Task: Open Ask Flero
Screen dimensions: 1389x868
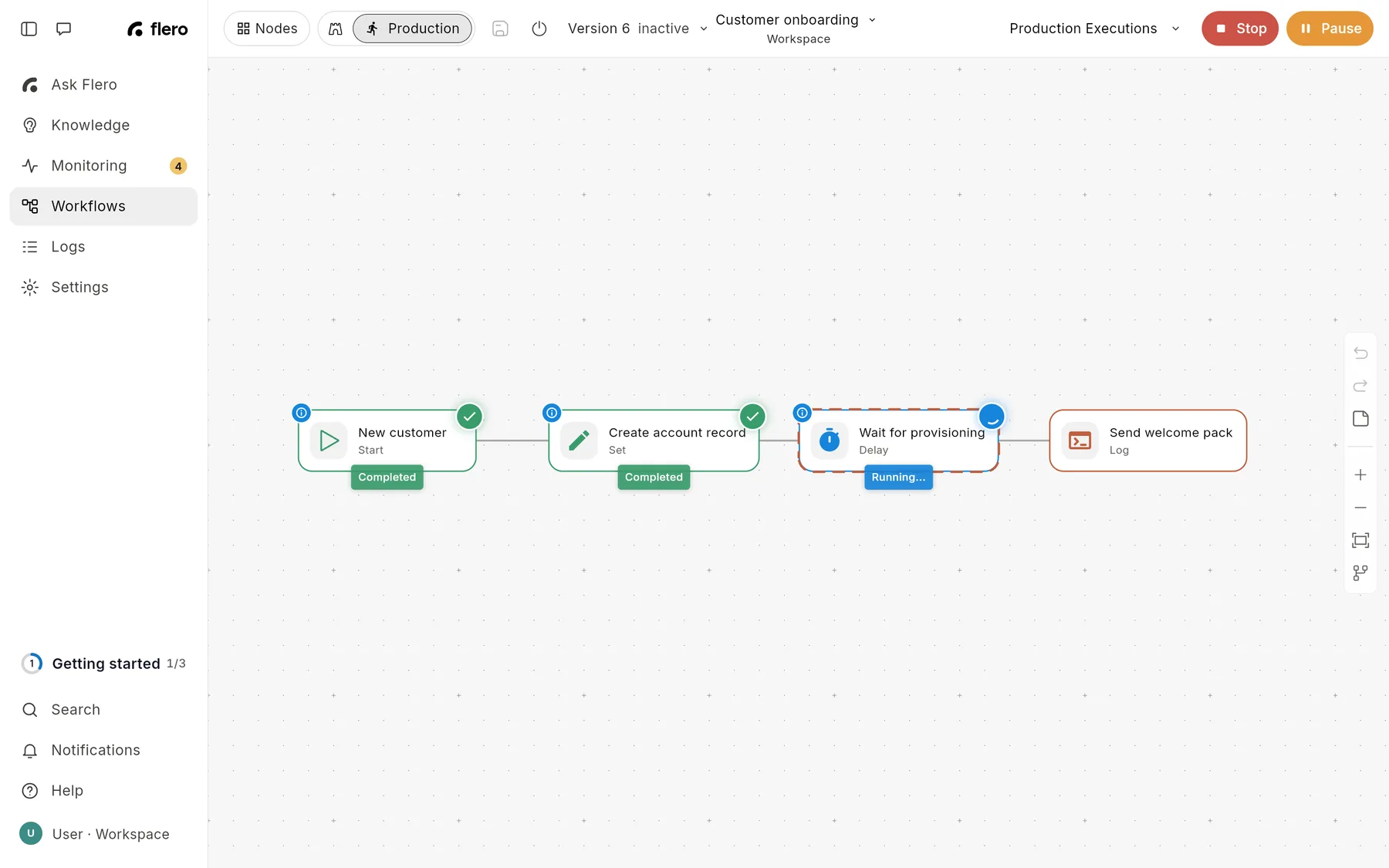Action: [x=103, y=85]
